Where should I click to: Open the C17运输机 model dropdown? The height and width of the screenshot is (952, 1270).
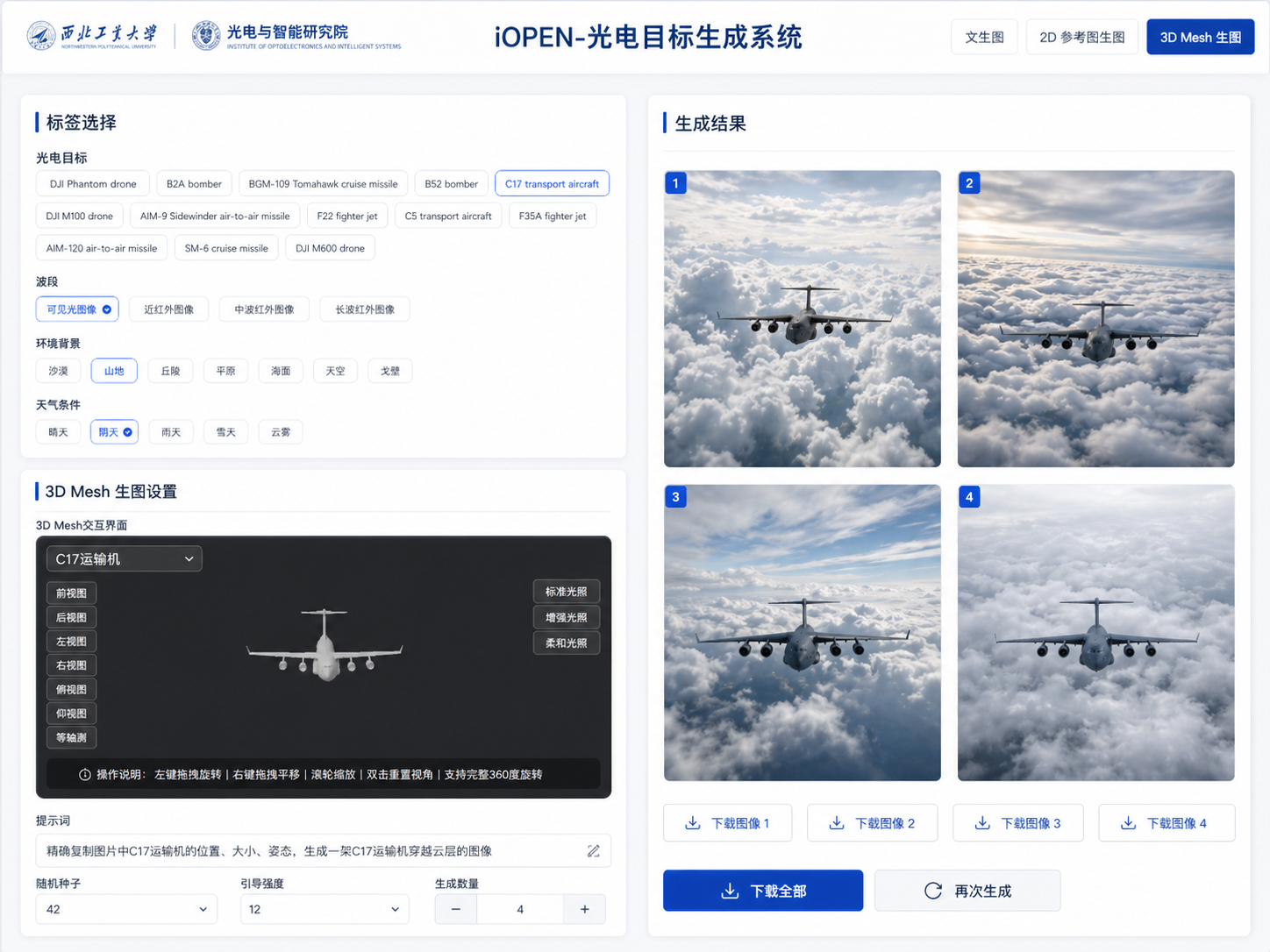click(x=124, y=558)
